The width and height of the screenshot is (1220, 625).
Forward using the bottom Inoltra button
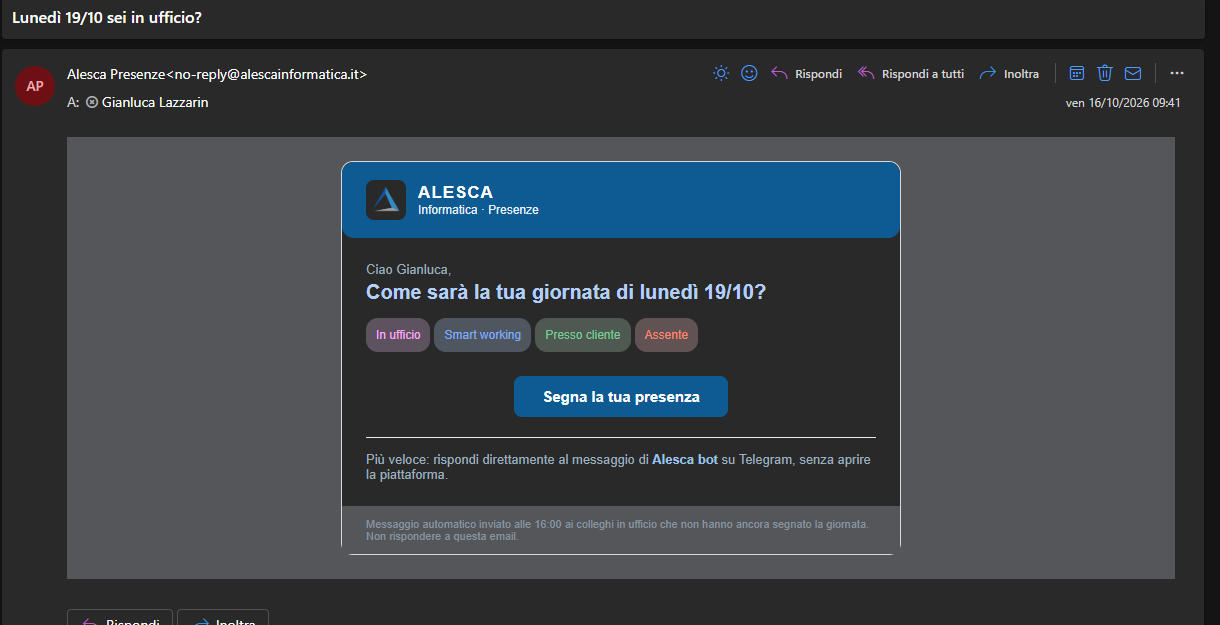click(223, 620)
